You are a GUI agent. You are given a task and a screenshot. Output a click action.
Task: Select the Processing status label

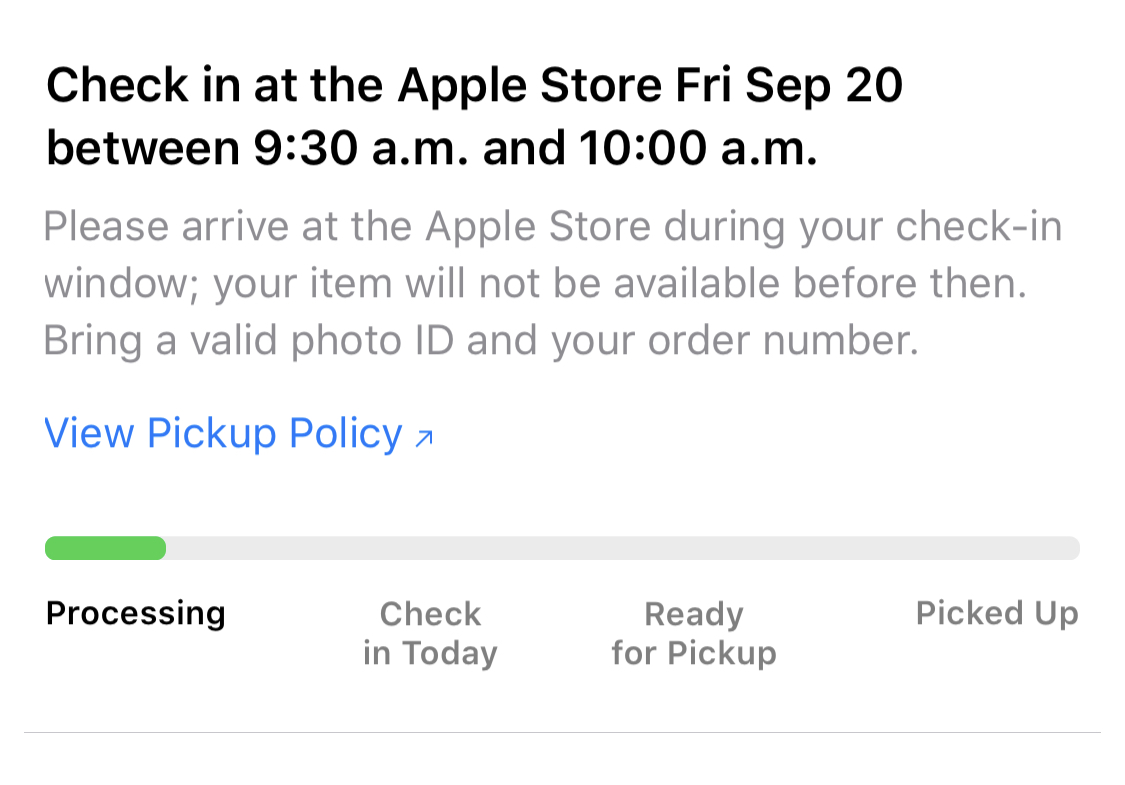point(136,613)
